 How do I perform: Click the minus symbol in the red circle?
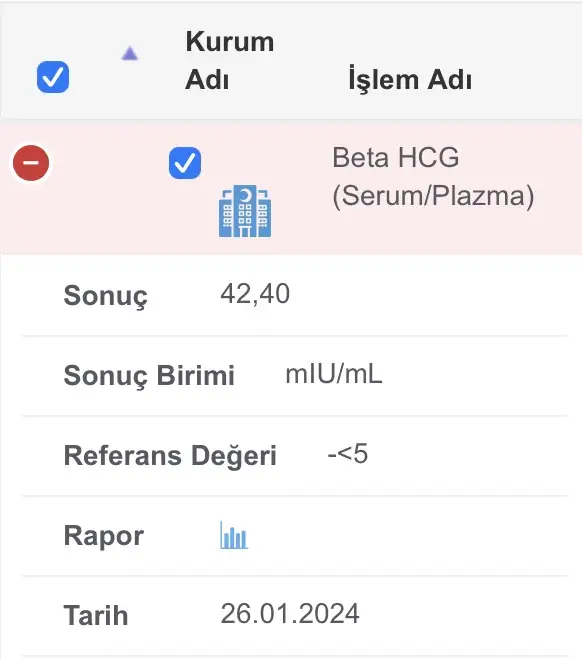click(31, 163)
